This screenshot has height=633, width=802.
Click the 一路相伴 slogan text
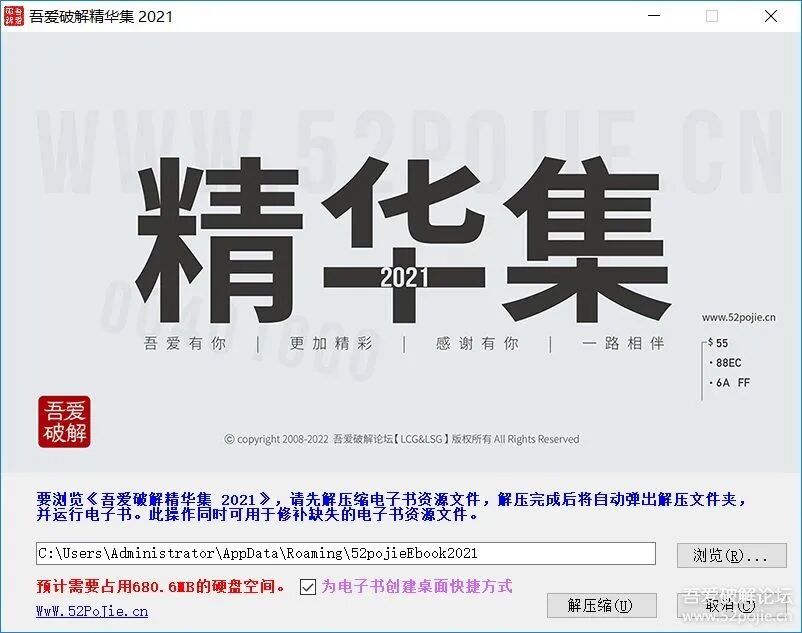tap(623, 343)
